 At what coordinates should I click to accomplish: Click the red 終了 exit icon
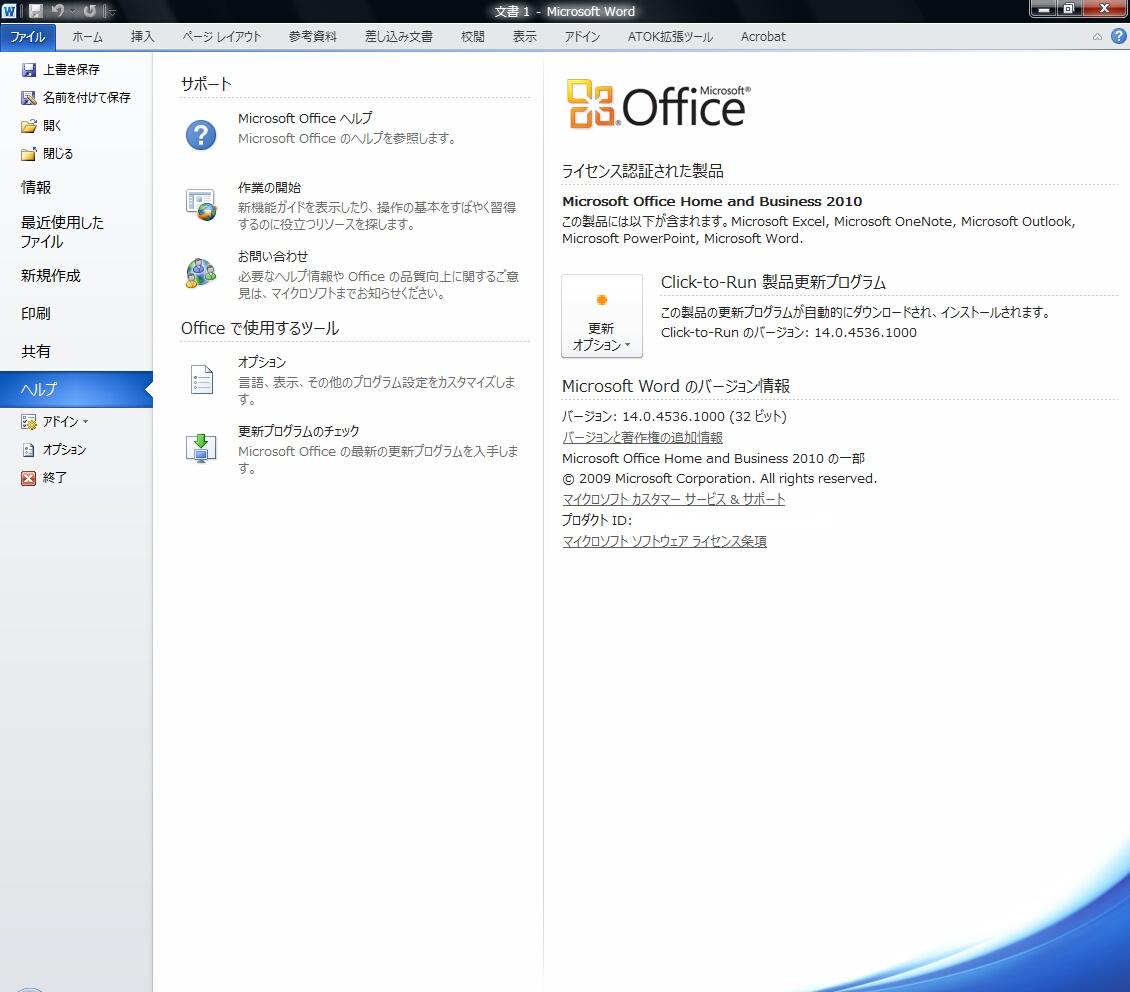coord(28,478)
